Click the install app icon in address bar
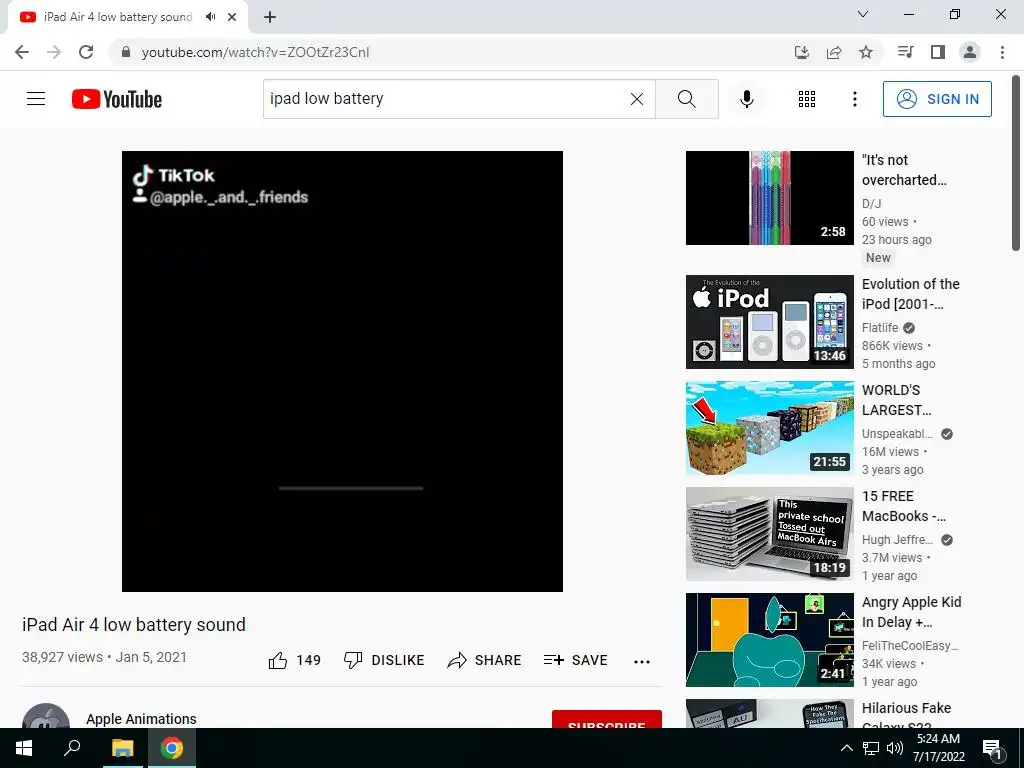This screenshot has height=768, width=1024. (801, 52)
